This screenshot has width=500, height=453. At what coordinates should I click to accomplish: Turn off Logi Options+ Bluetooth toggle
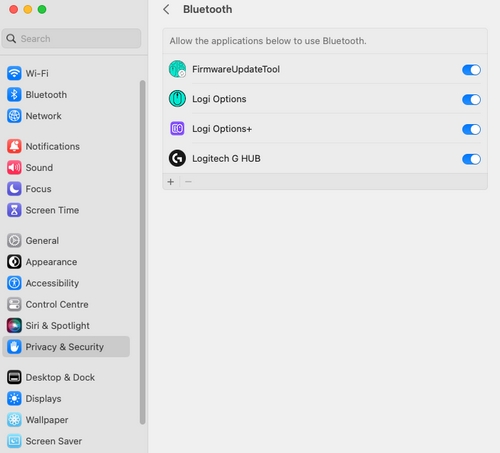point(471,129)
